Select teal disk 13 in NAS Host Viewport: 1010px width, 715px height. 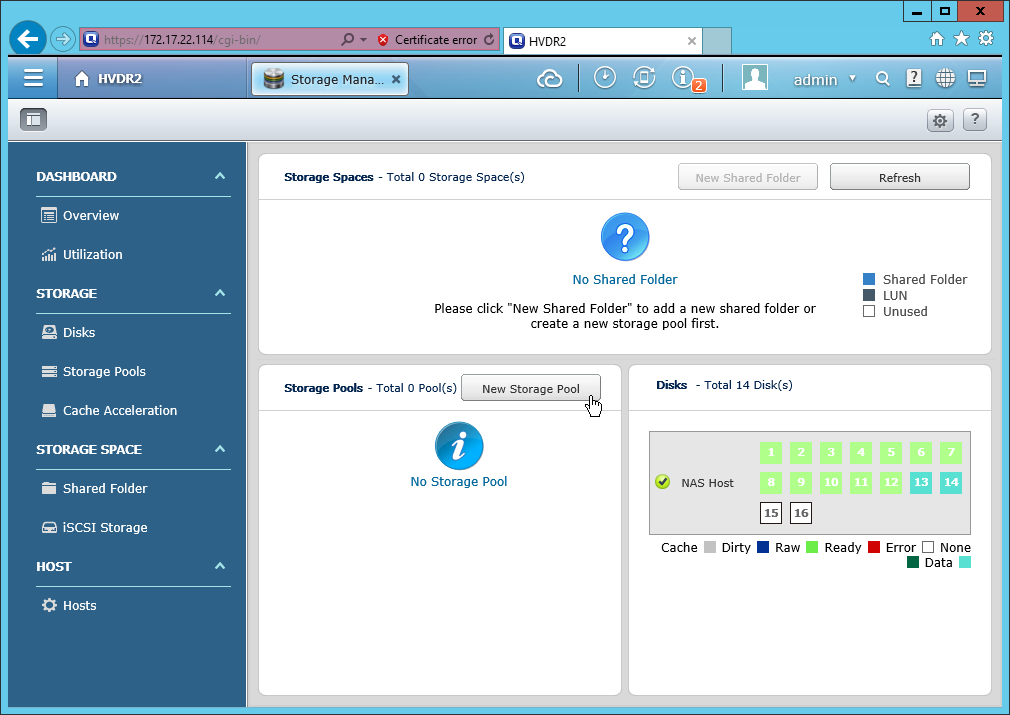[921, 482]
